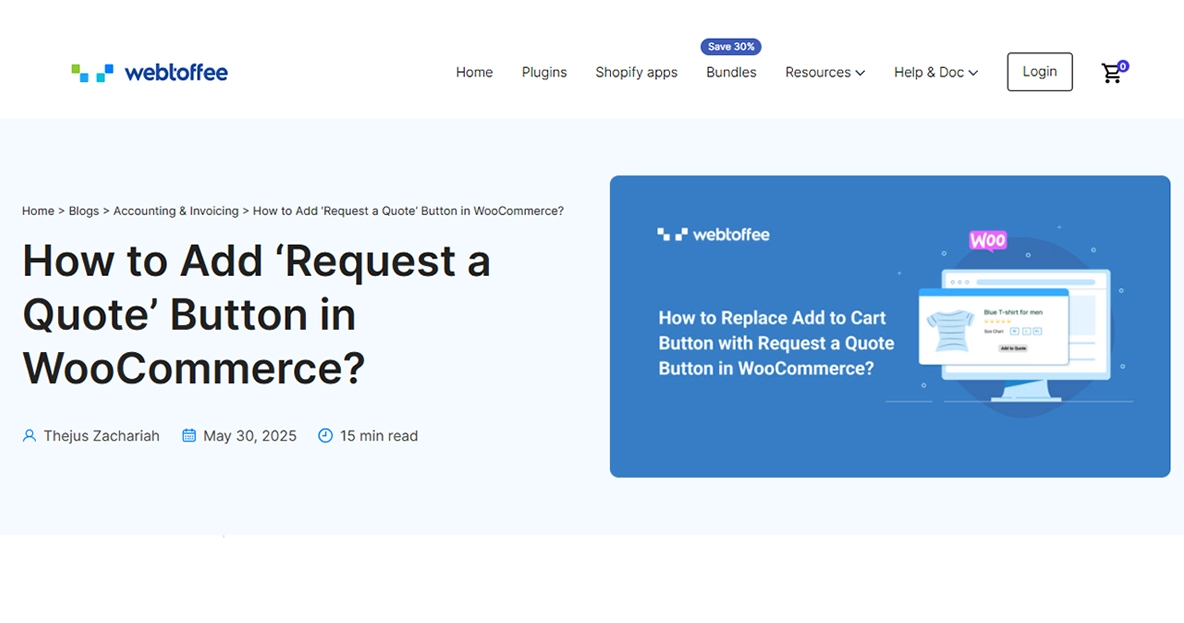
Task: Go to the Home nav item
Action: (x=474, y=72)
